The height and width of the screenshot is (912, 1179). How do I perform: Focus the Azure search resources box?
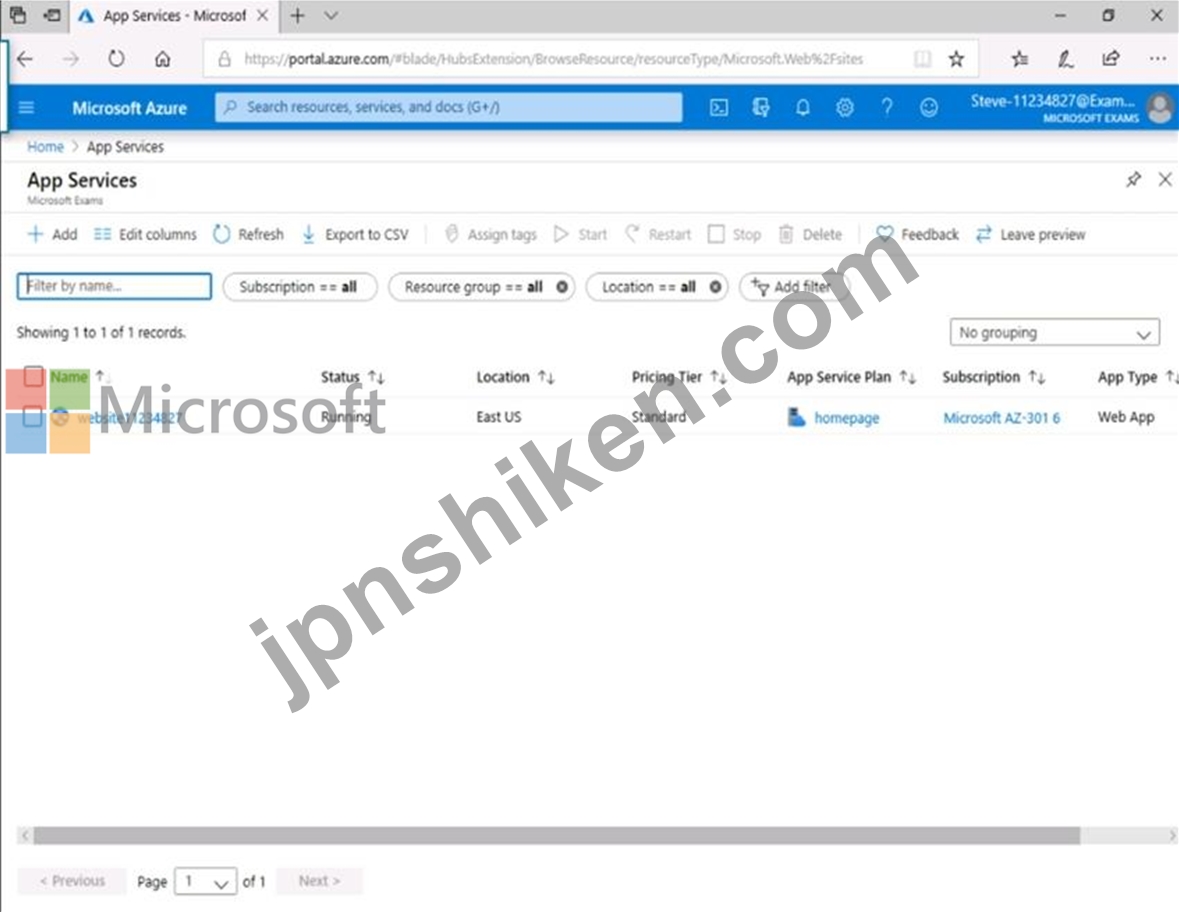(449, 108)
